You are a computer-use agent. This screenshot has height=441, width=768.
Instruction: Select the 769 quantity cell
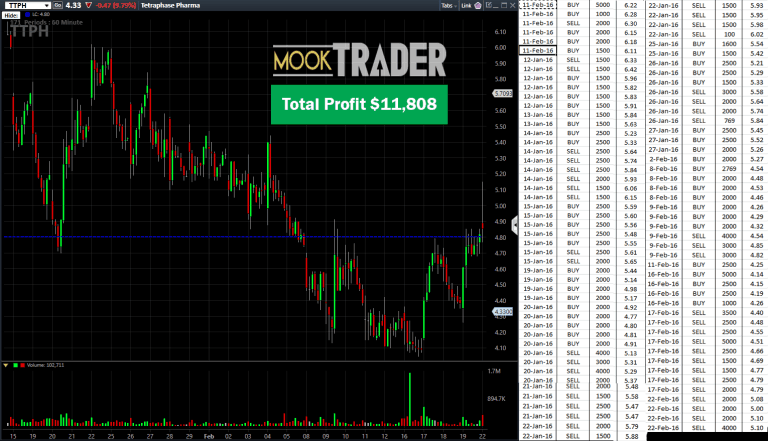[729, 121]
